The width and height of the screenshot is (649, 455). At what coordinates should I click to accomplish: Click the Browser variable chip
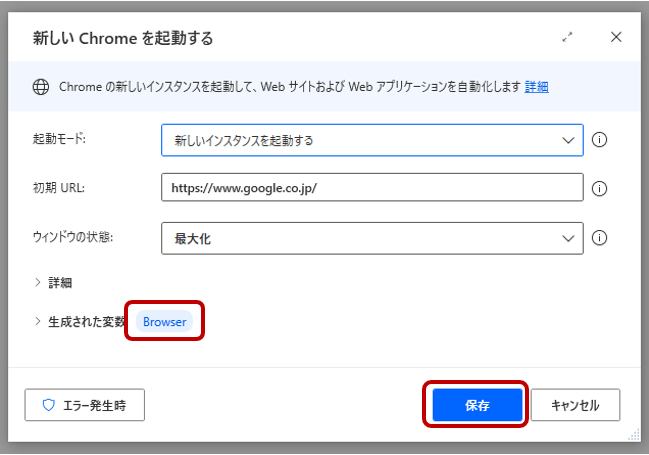(x=164, y=322)
